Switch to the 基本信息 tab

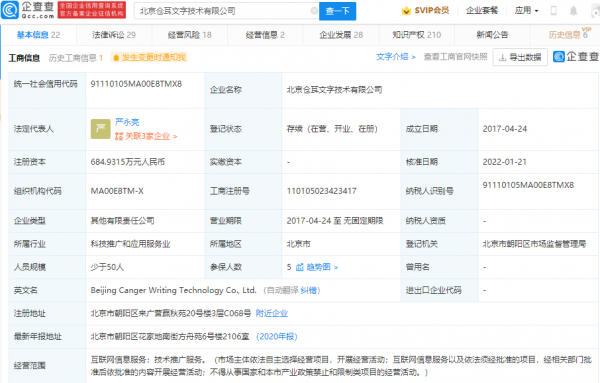38,35
